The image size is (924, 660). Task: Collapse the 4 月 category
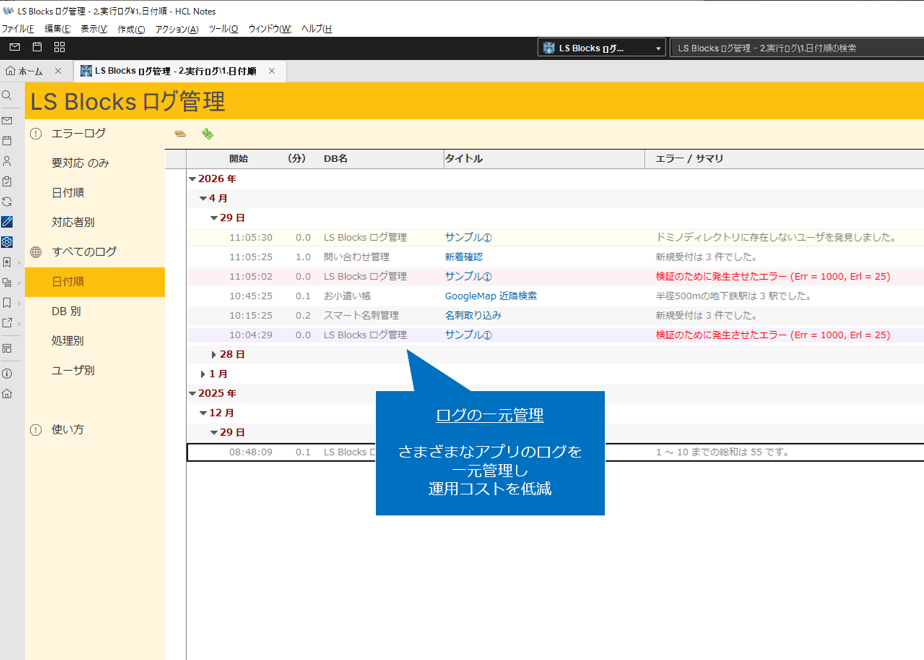tap(203, 199)
